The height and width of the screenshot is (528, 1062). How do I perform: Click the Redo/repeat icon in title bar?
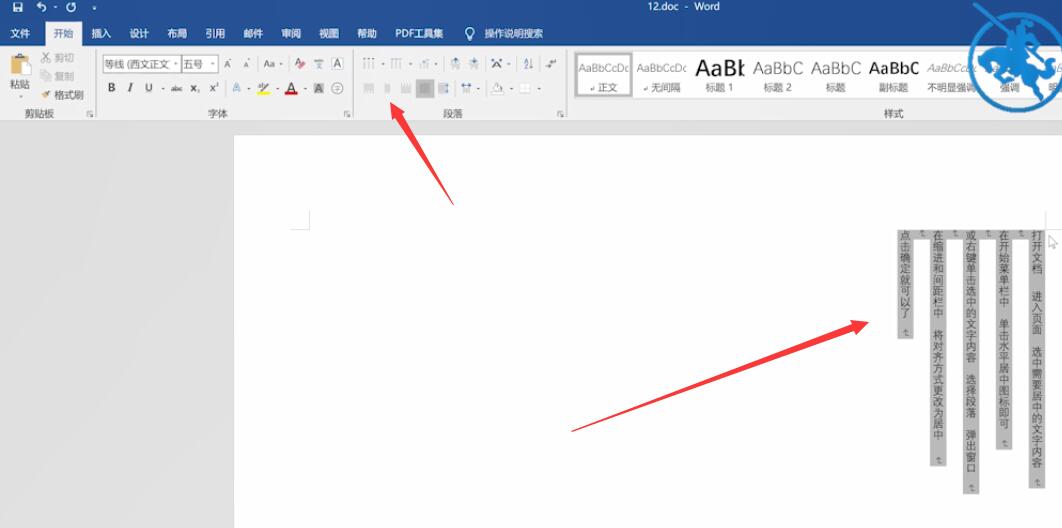[x=71, y=7]
